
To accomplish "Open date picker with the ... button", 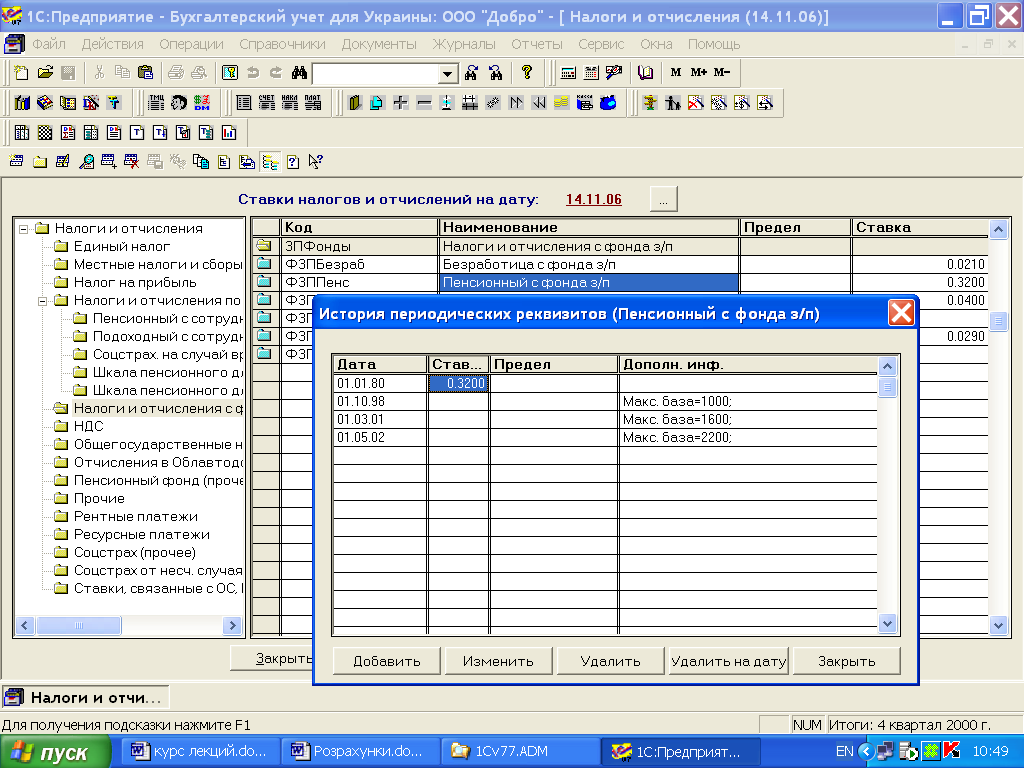I will point(664,199).
